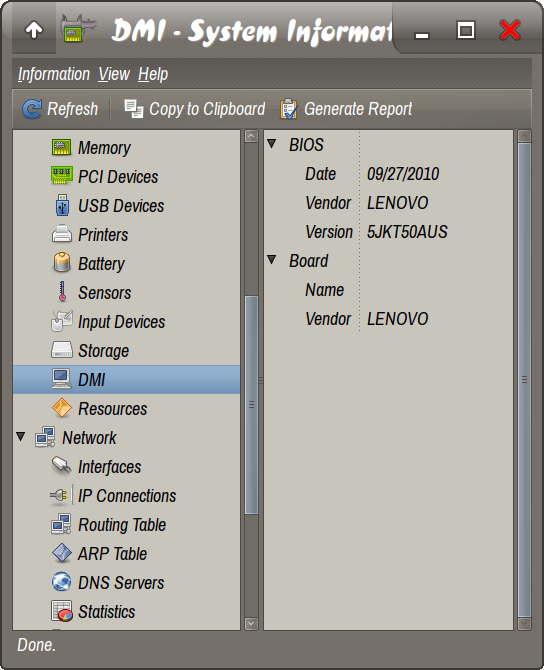Image resolution: width=544 pixels, height=670 pixels.
Task: Click Copy to Clipboard text button
Action: 207,109
